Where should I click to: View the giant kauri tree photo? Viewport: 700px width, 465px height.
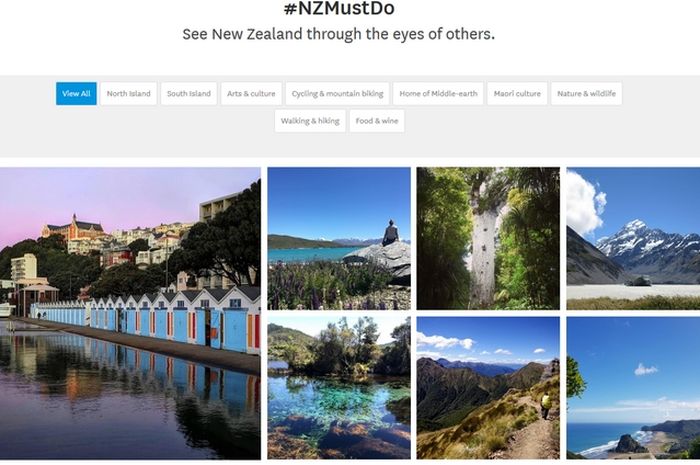click(488, 238)
